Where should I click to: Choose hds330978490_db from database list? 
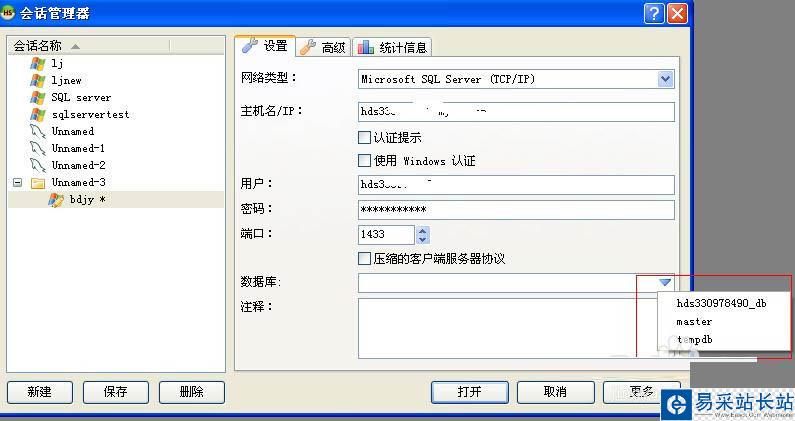click(x=721, y=303)
